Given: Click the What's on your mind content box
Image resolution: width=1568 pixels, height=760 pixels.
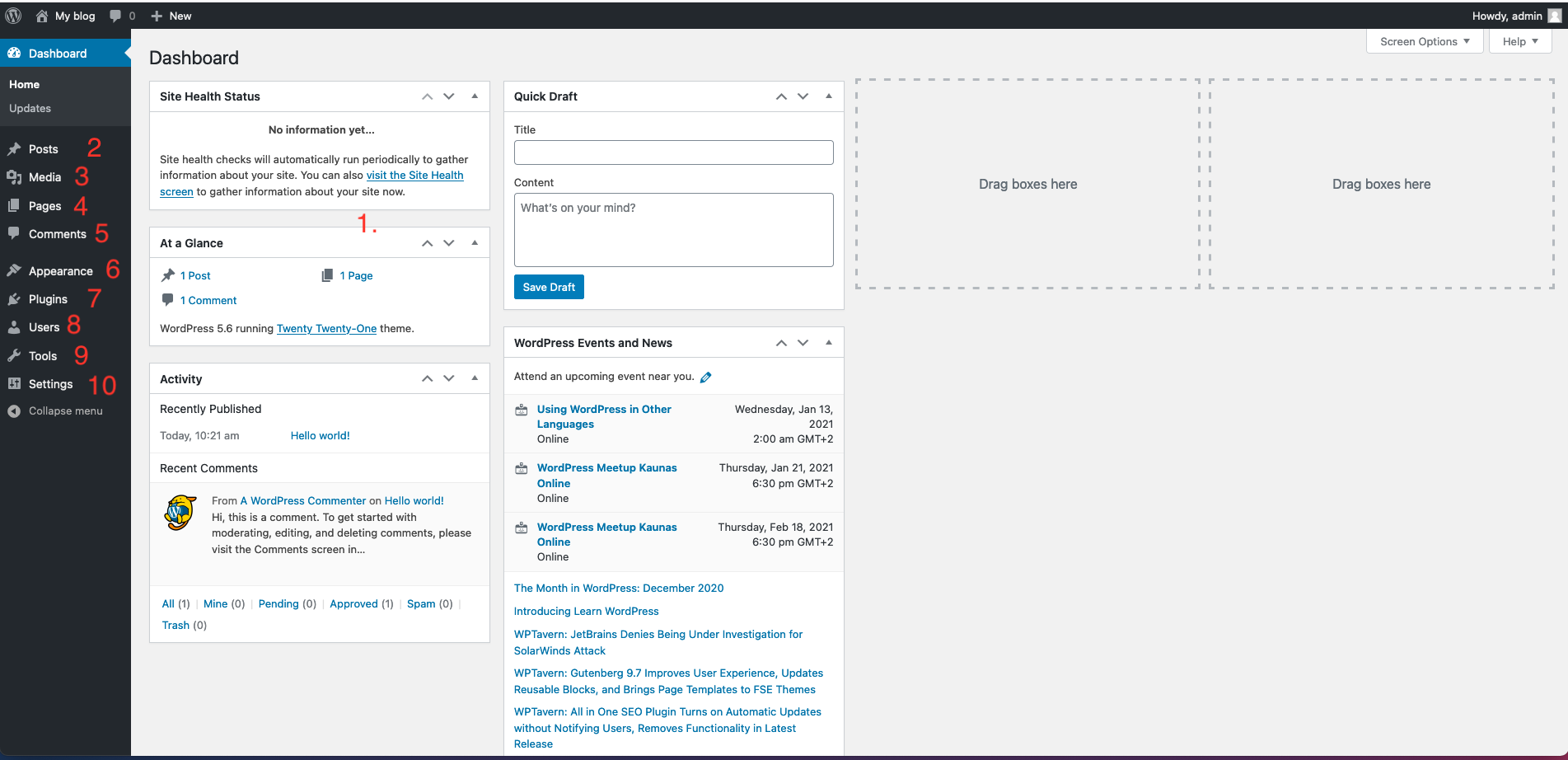Looking at the screenshot, I should [673, 230].
